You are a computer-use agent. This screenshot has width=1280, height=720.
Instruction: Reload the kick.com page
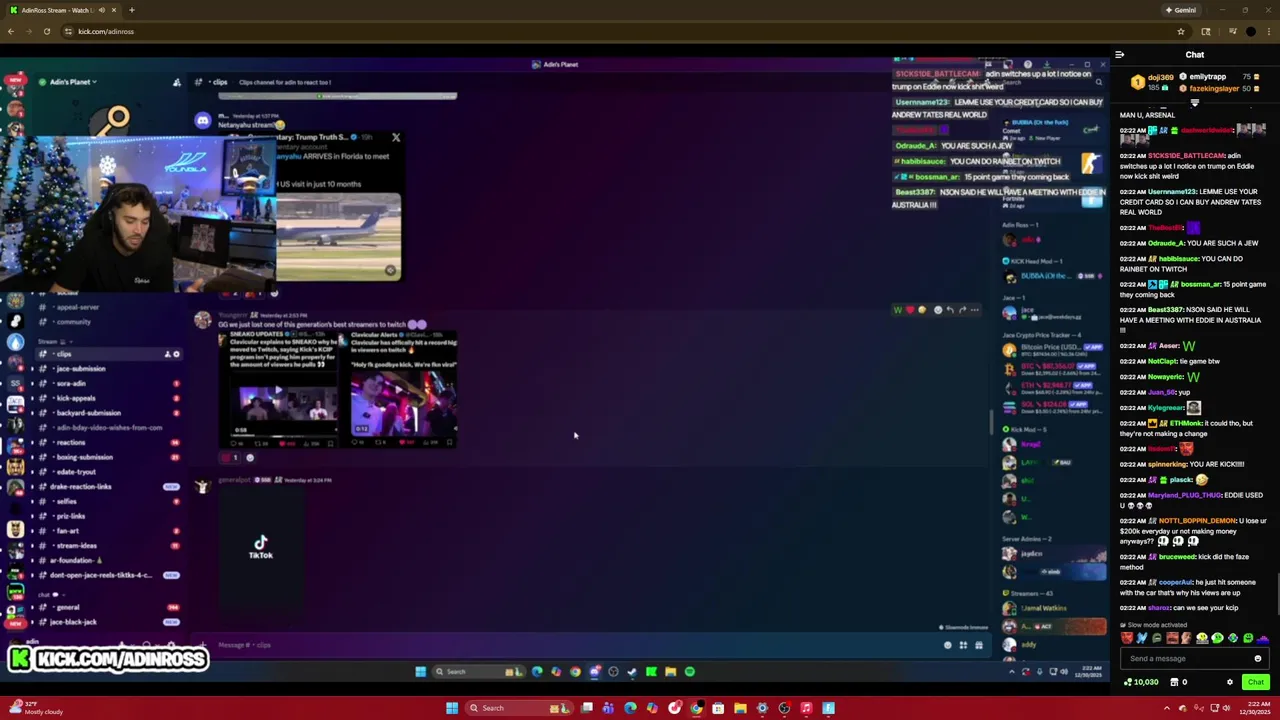[x=46, y=31]
